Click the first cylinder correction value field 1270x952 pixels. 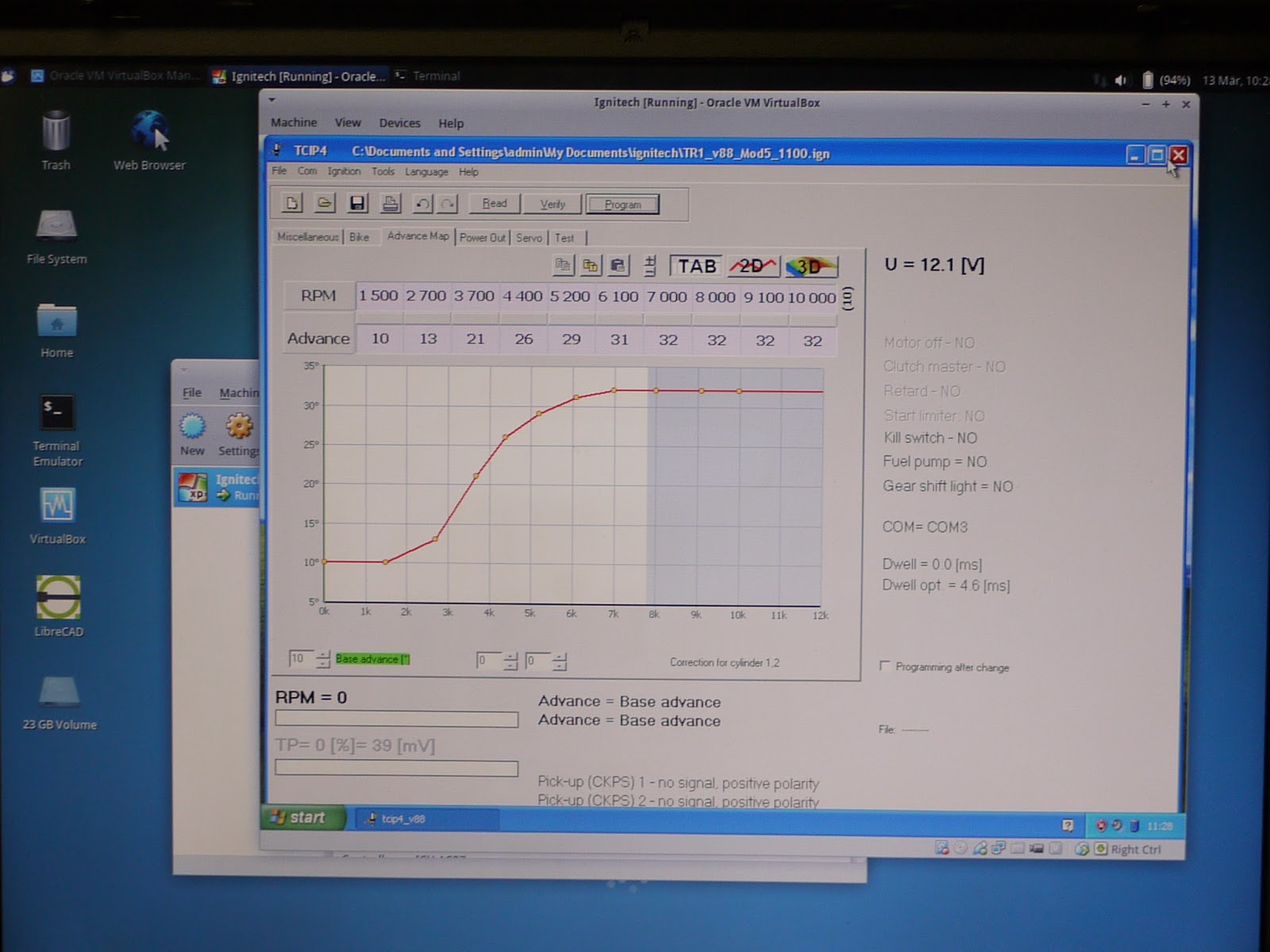point(489,661)
